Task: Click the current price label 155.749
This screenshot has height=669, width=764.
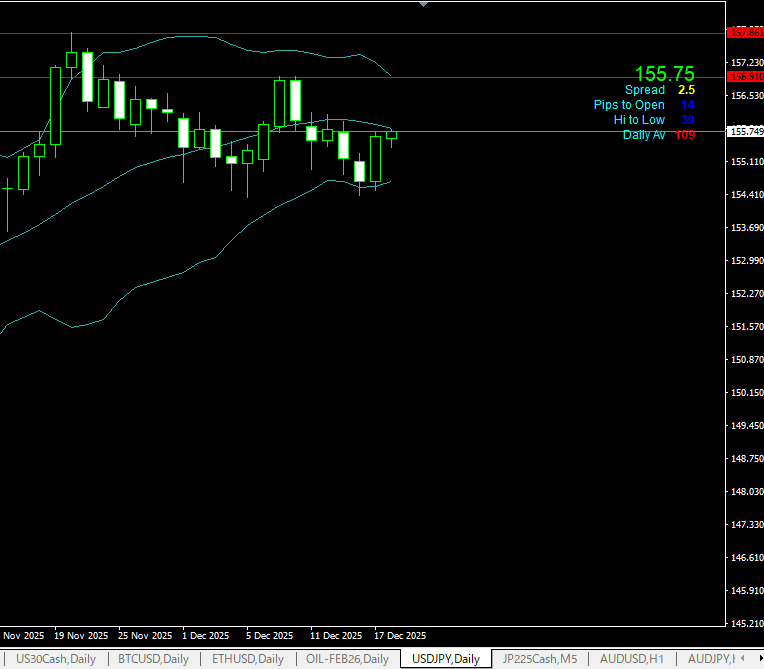Action: pos(746,131)
